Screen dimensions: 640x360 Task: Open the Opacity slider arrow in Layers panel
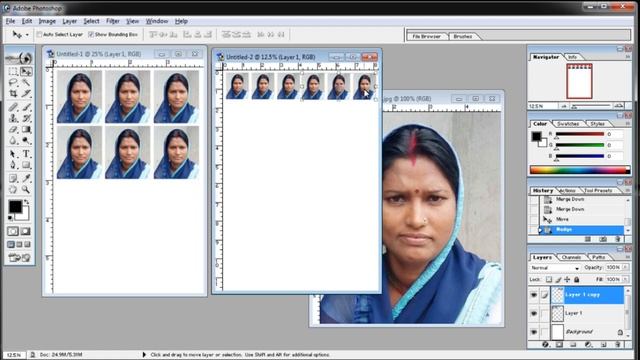(625, 267)
